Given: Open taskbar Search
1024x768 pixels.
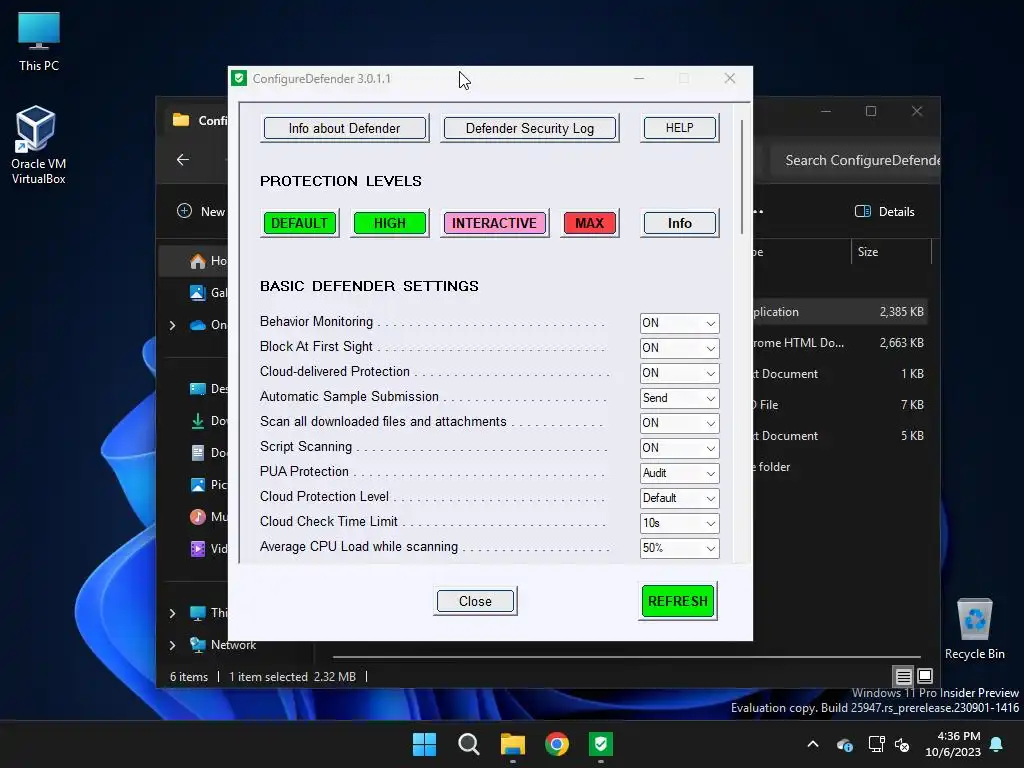Looking at the screenshot, I should [x=468, y=744].
